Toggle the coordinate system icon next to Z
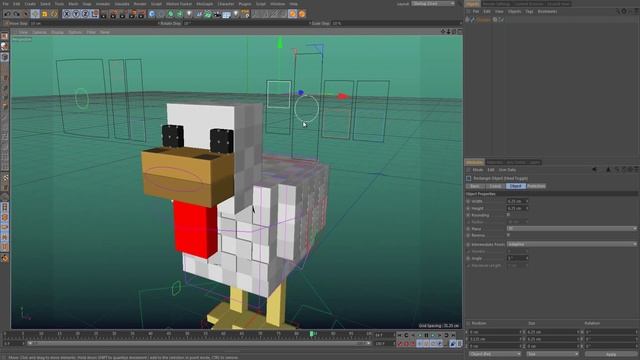 click(94, 14)
